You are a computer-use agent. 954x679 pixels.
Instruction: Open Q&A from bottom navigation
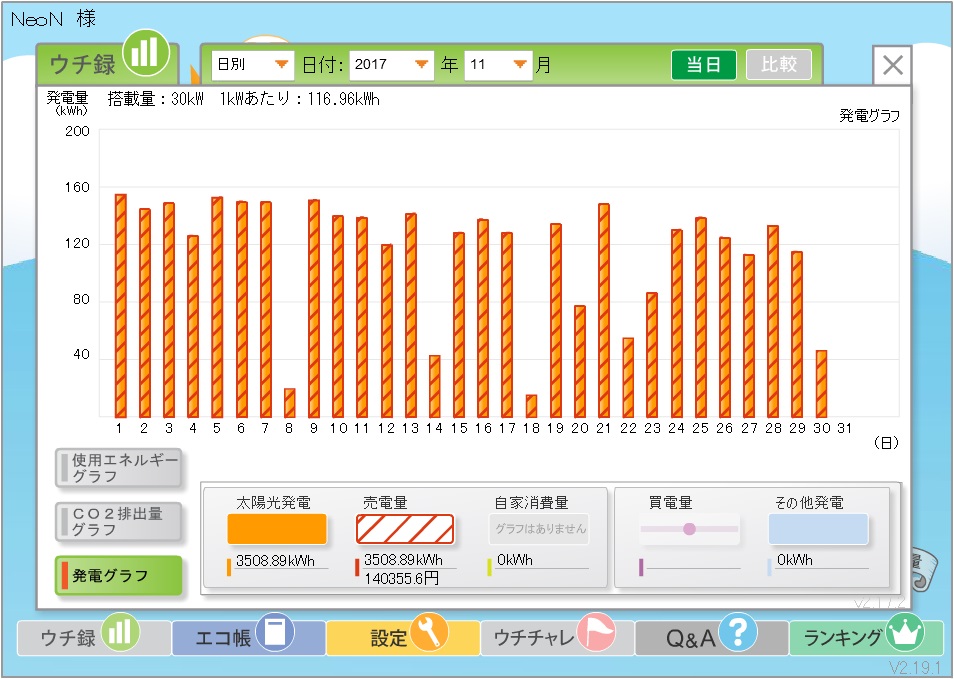coord(712,638)
